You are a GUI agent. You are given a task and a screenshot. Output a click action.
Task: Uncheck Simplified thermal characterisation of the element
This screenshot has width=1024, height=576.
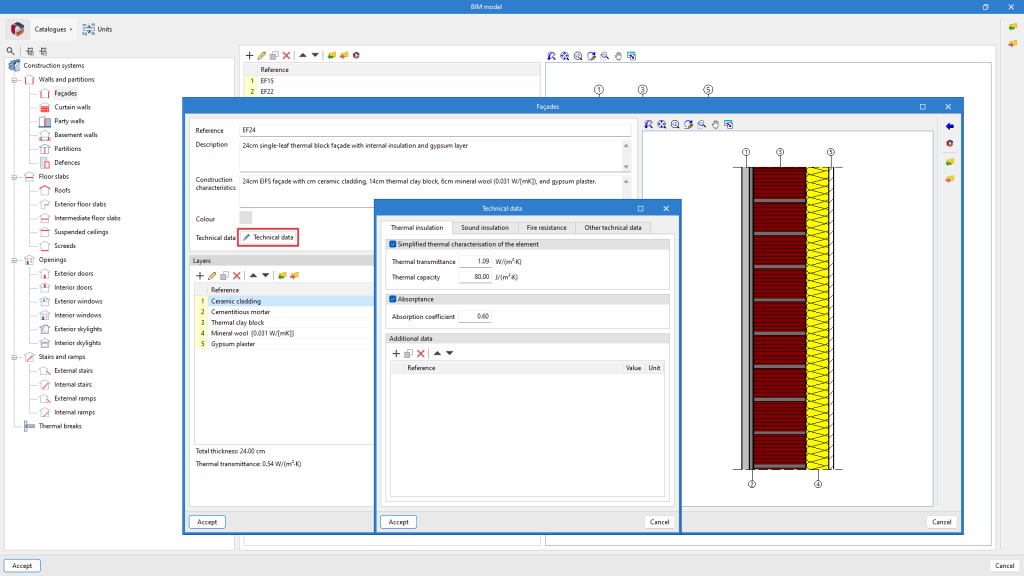coord(392,244)
